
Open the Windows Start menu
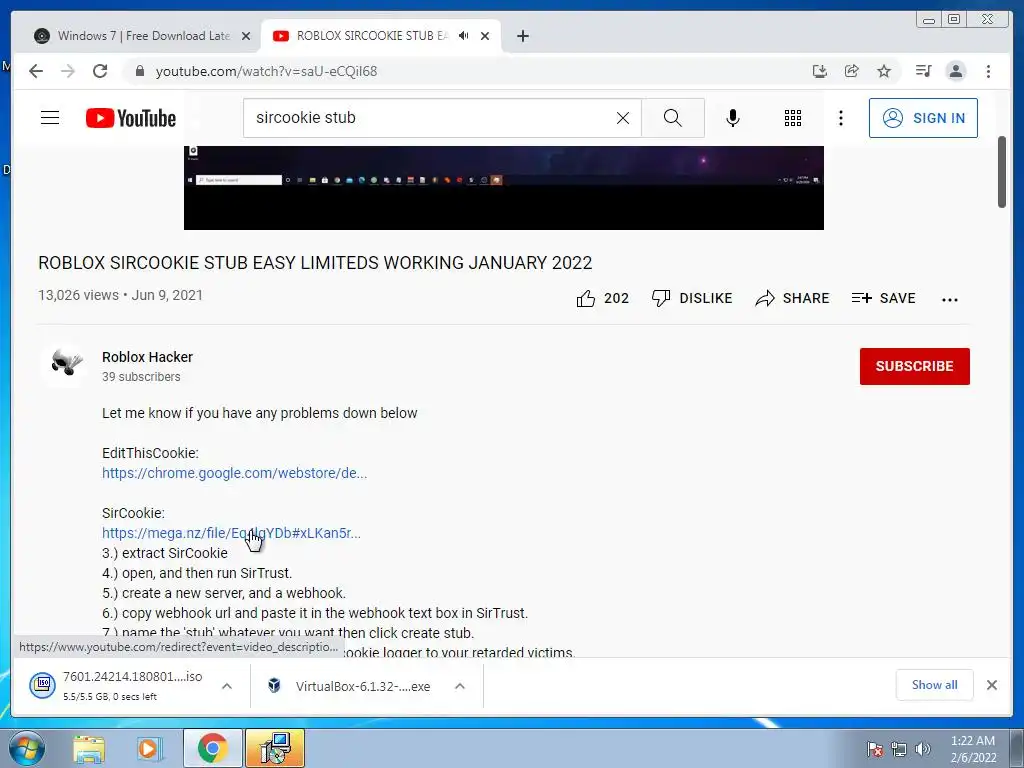[26, 748]
